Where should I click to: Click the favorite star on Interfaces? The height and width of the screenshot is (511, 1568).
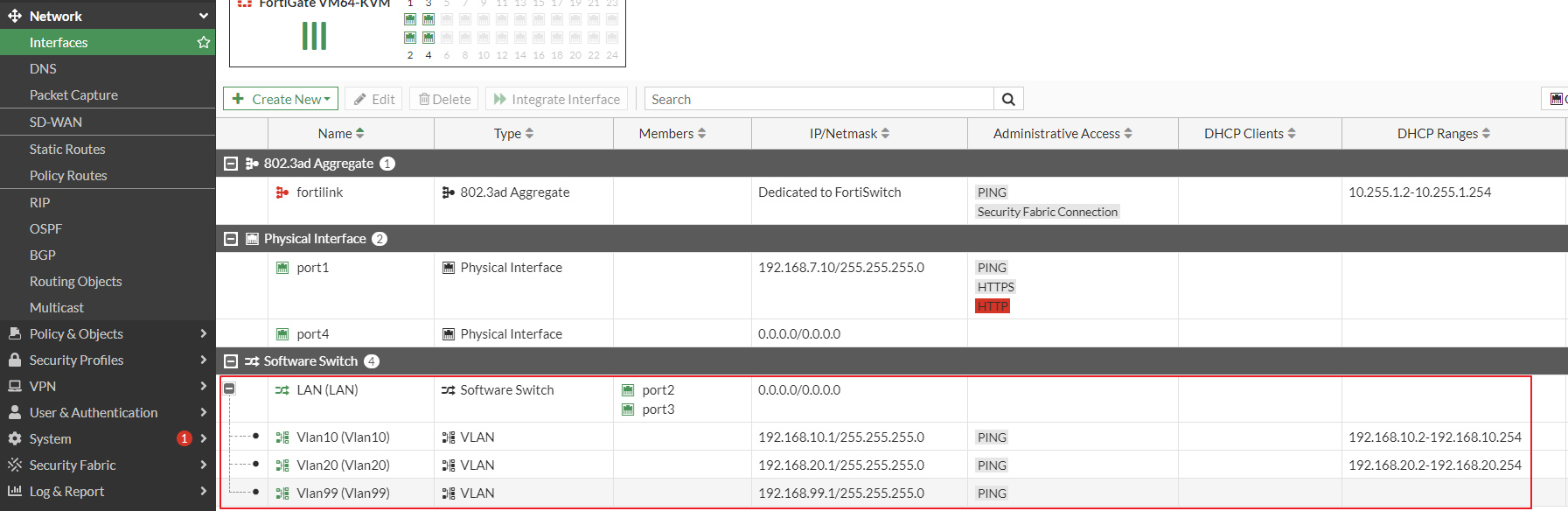pyautogui.click(x=204, y=42)
